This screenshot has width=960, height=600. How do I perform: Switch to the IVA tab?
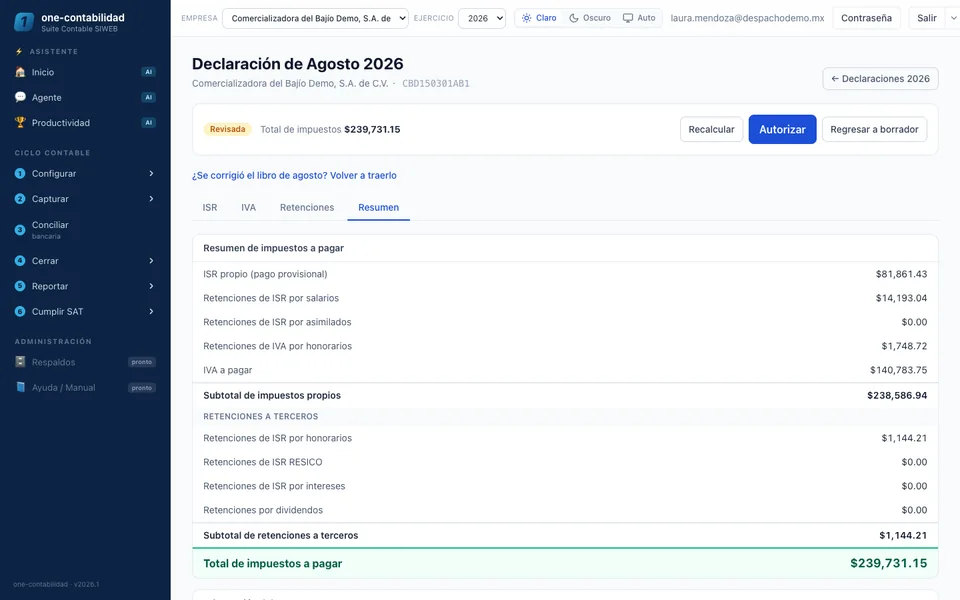[249, 208]
